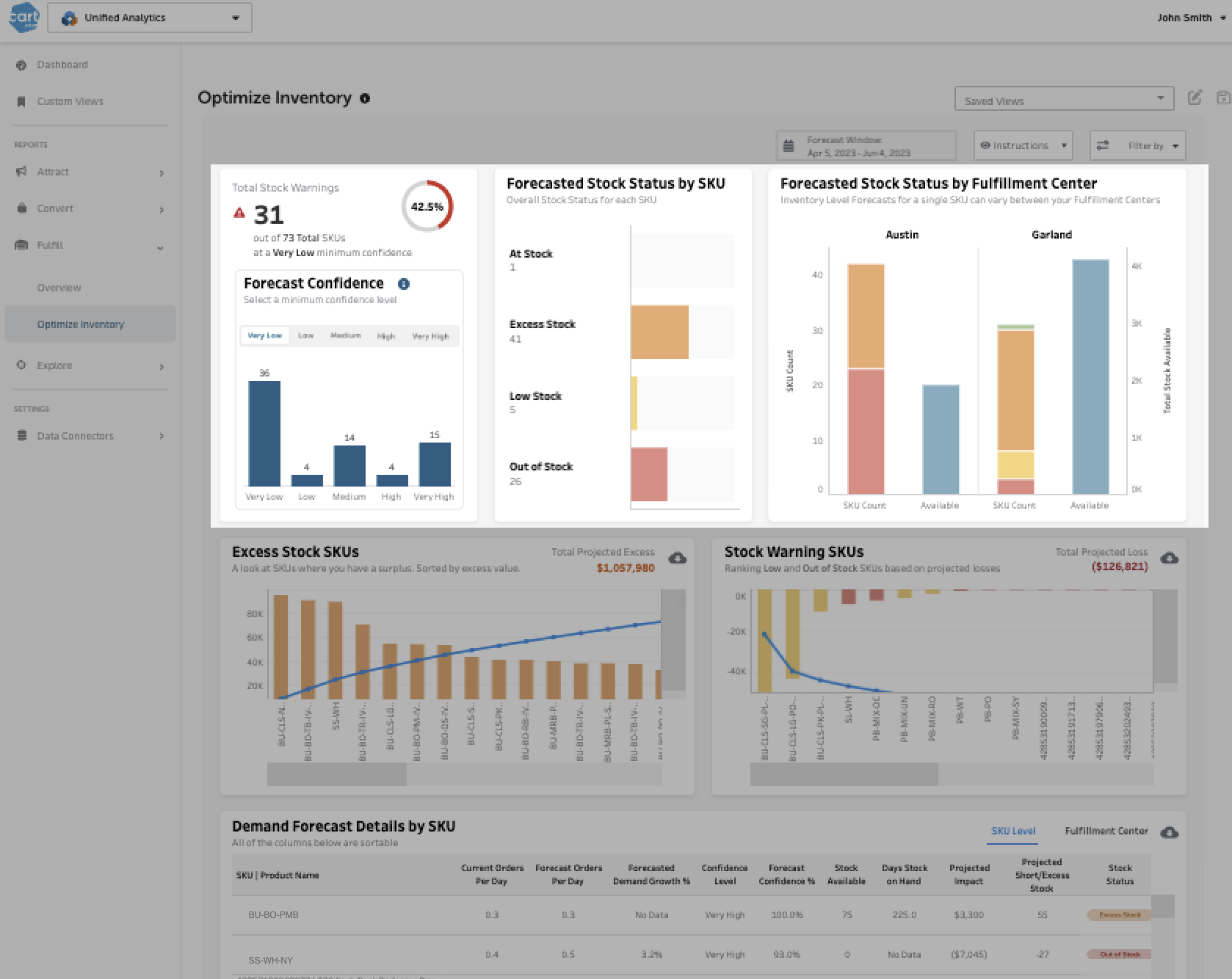The image size is (1232, 979).
Task: Select the Medium confidence level option
Action: (346, 335)
